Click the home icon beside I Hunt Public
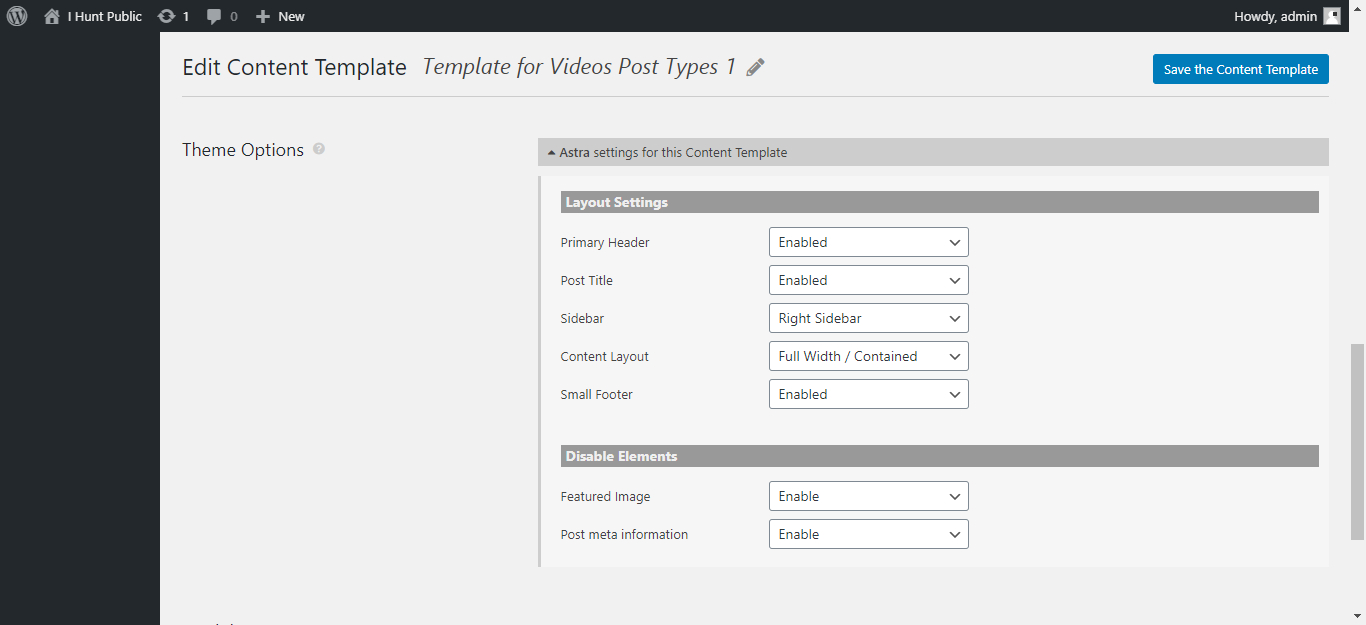1366x625 pixels. pyautogui.click(x=52, y=16)
